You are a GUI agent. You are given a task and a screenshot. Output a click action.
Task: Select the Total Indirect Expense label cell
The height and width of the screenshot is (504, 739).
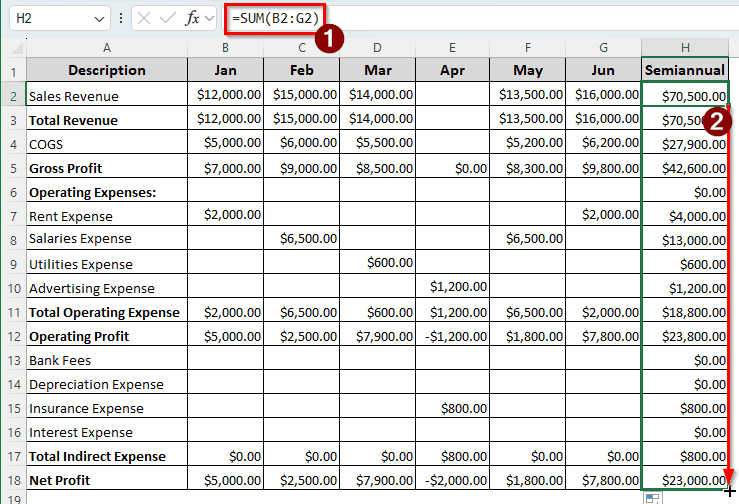107,454
